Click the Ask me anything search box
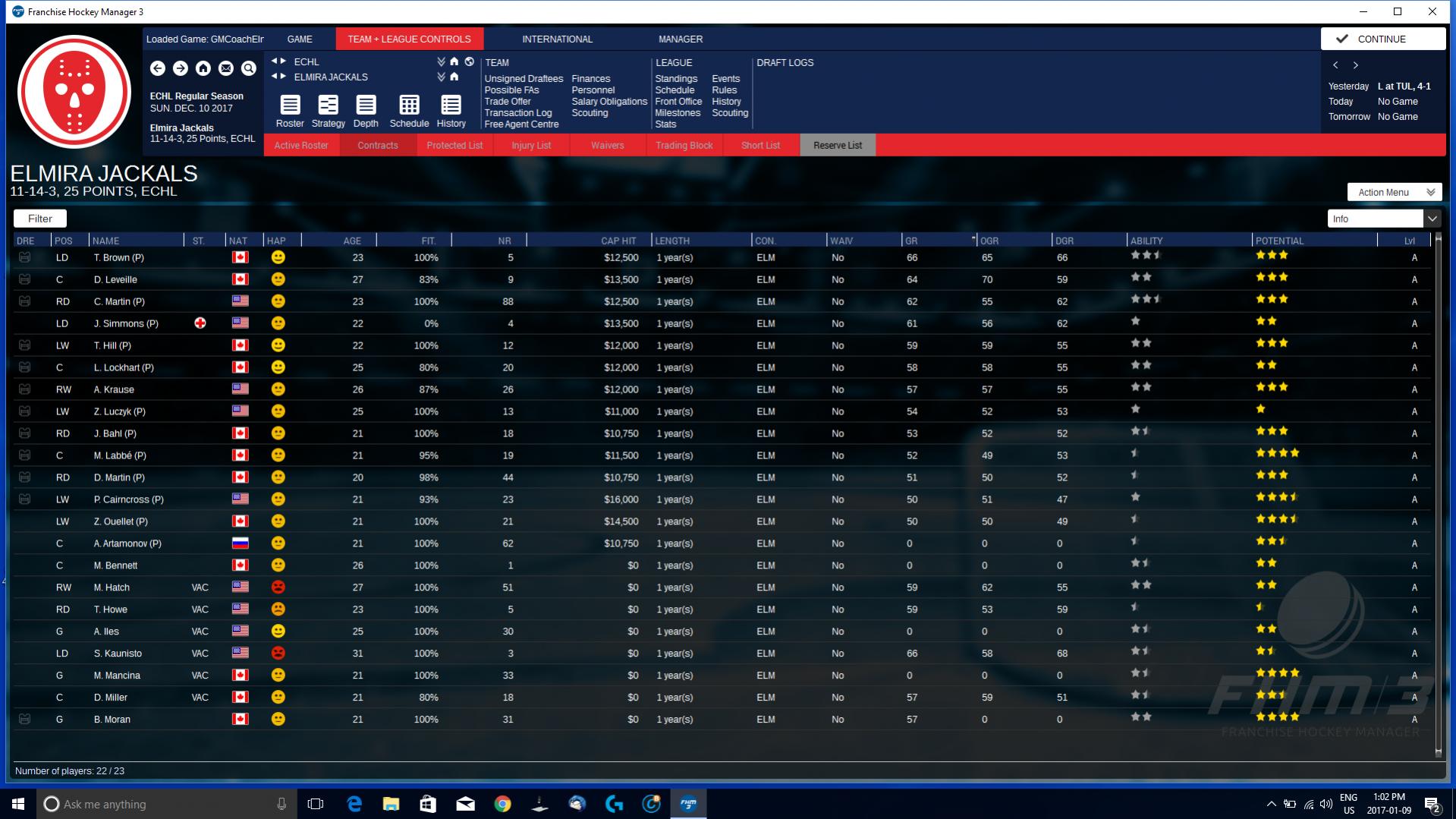This screenshot has width=1456, height=819. 167,804
